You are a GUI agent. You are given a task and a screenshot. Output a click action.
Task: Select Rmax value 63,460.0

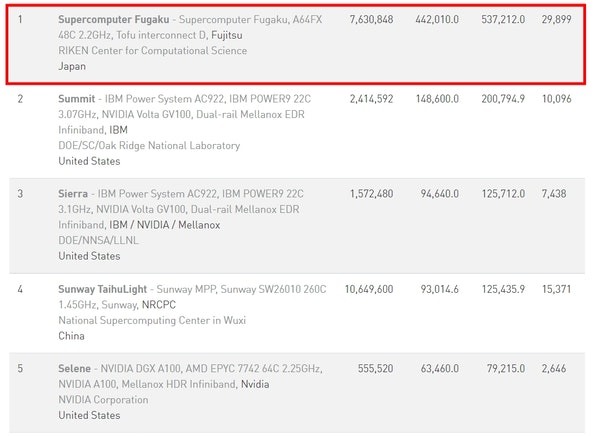440,369
